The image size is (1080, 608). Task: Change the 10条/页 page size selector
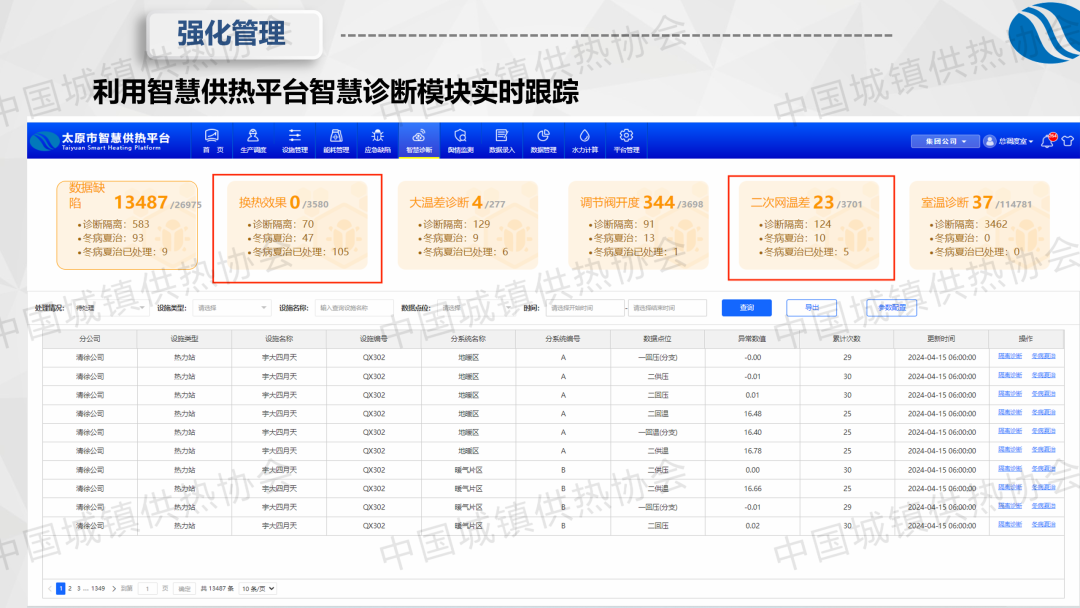click(257, 589)
